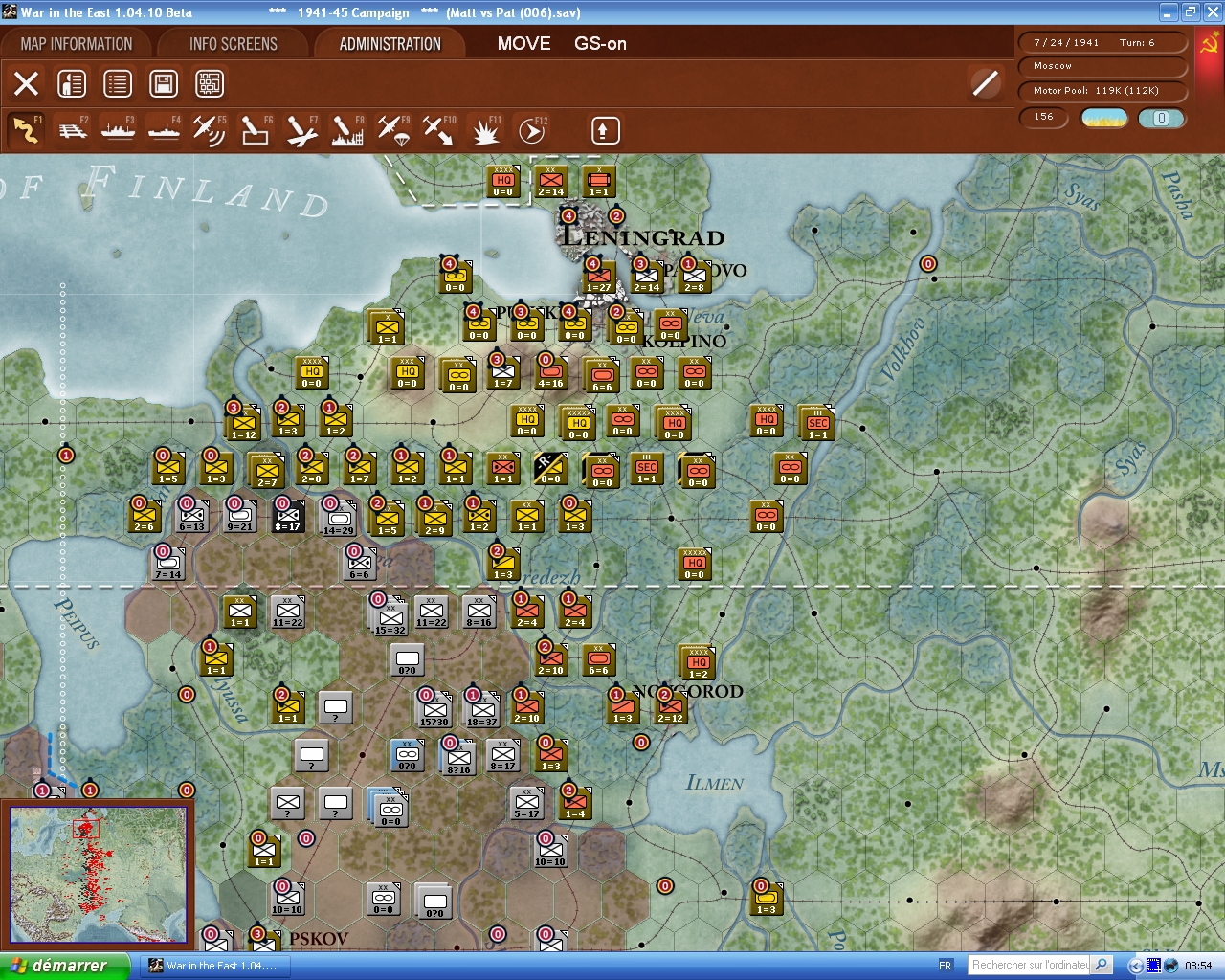The height and width of the screenshot is (980, 1225).
Task: Click the overview minimap in the corner
Action: click(x=99, y=875)
